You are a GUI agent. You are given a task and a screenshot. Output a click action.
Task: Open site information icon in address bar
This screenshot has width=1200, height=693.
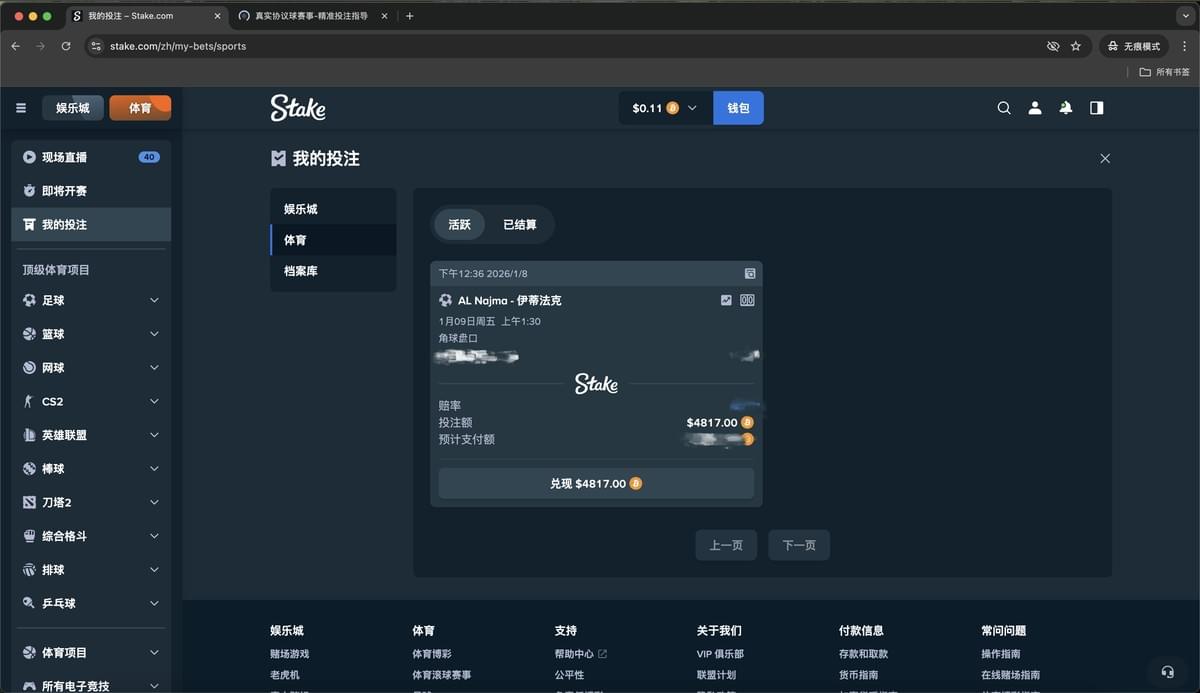96,46
